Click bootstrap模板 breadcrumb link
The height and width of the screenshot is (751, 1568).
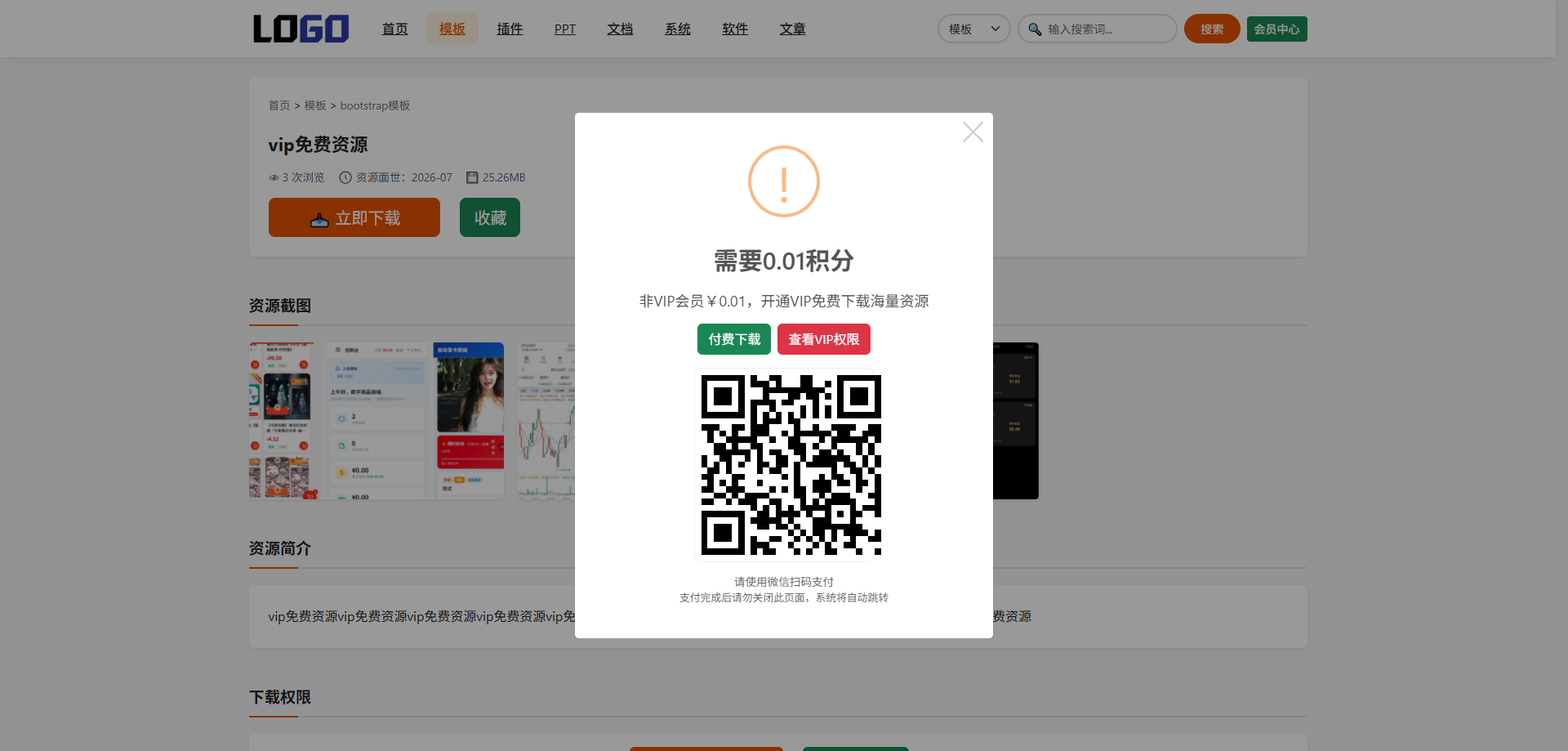point(375,105)
